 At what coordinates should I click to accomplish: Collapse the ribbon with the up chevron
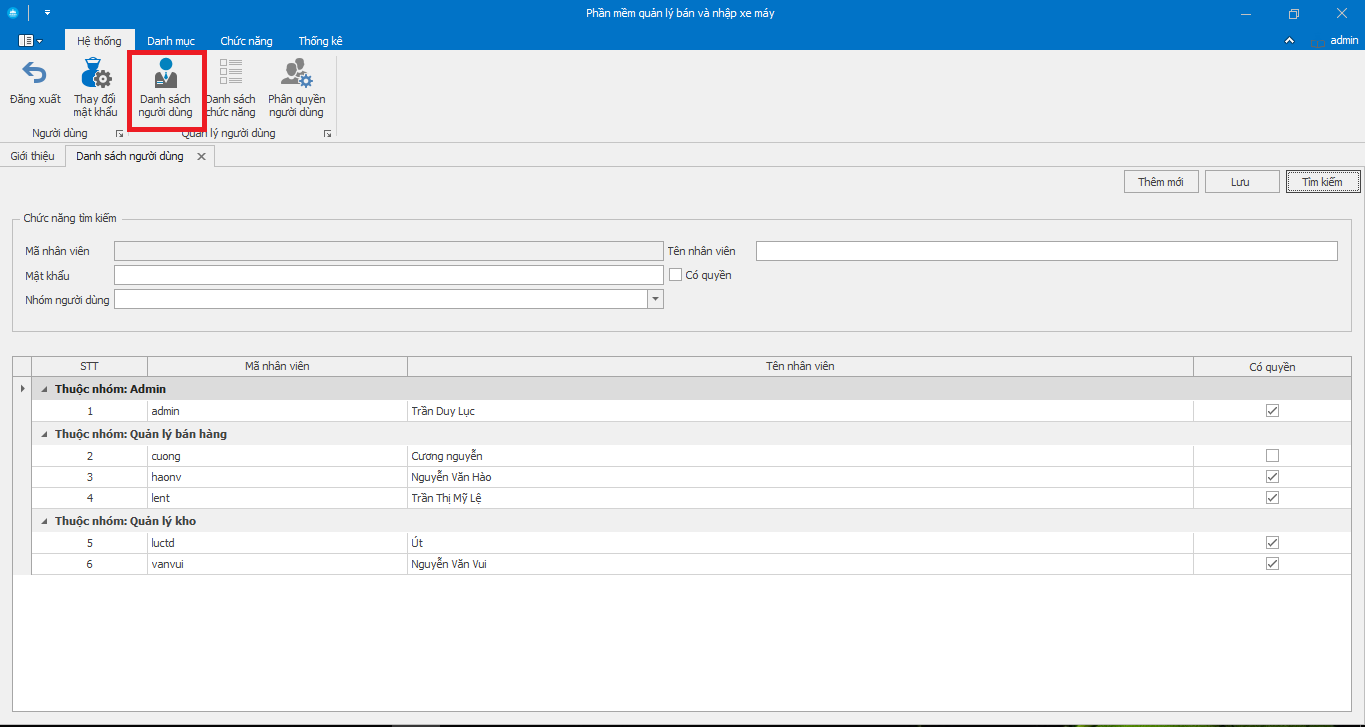point(1290,41)
